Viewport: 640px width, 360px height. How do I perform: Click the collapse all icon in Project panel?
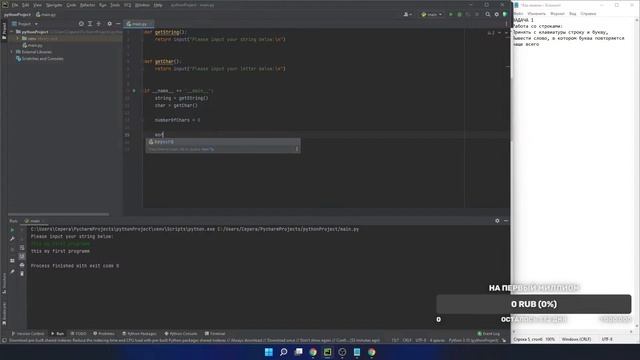coord(98,24)
